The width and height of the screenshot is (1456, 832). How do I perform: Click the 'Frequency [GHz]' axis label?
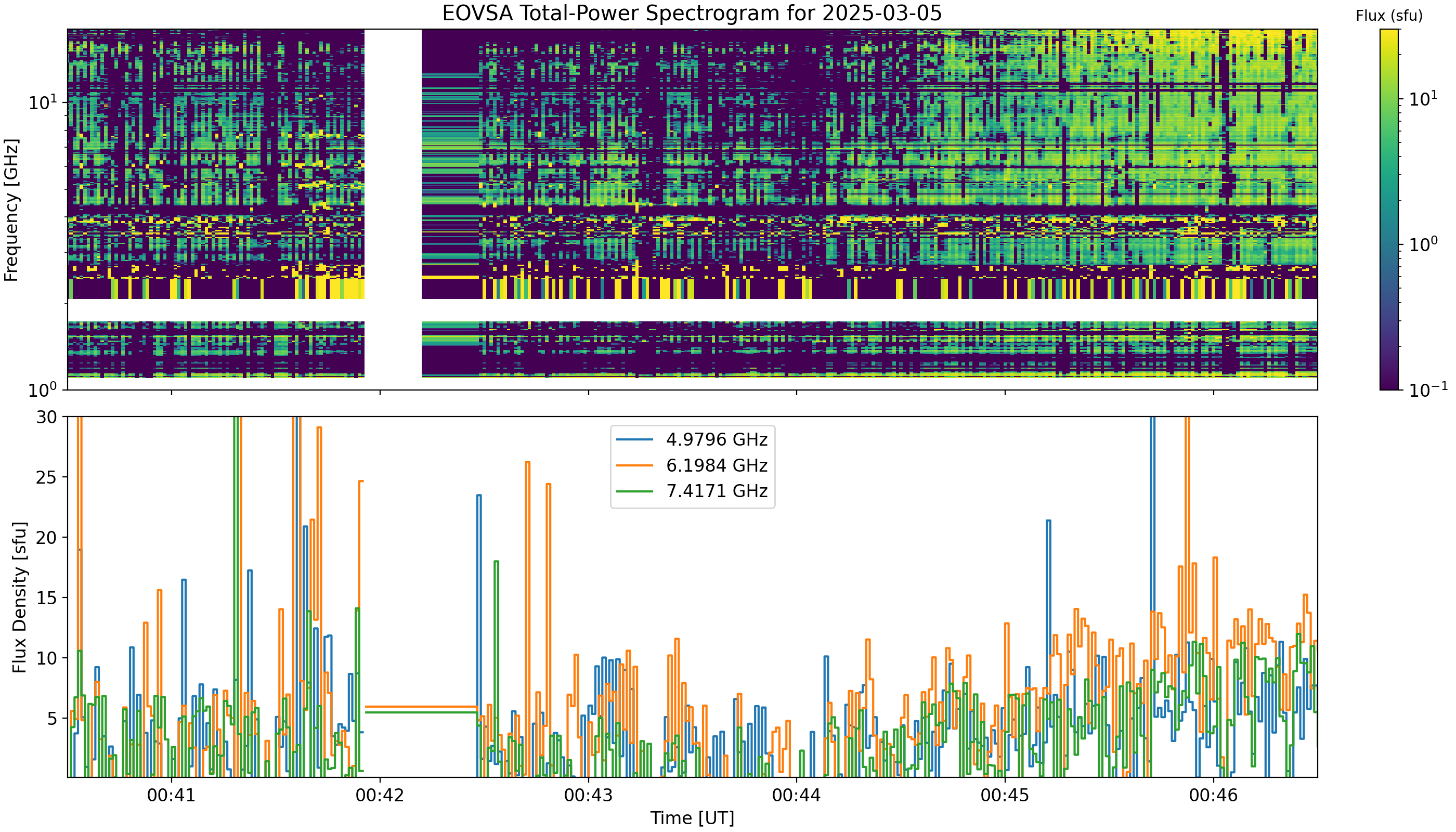11,210
